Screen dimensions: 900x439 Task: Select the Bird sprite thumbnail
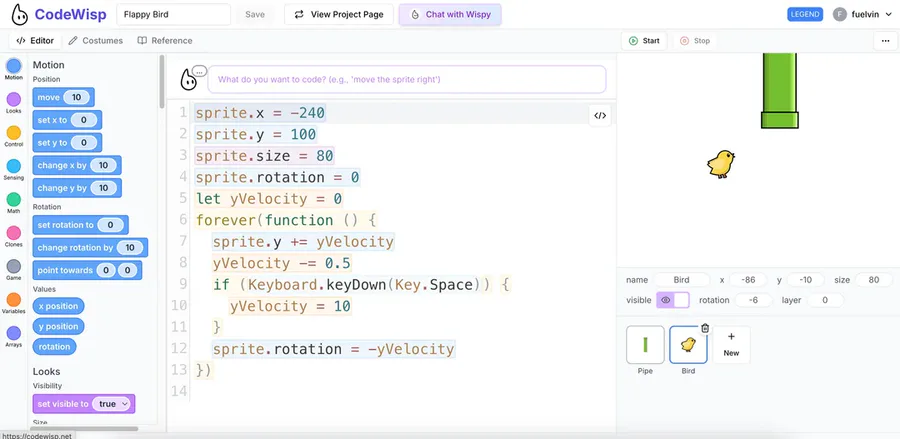point(688,345)
